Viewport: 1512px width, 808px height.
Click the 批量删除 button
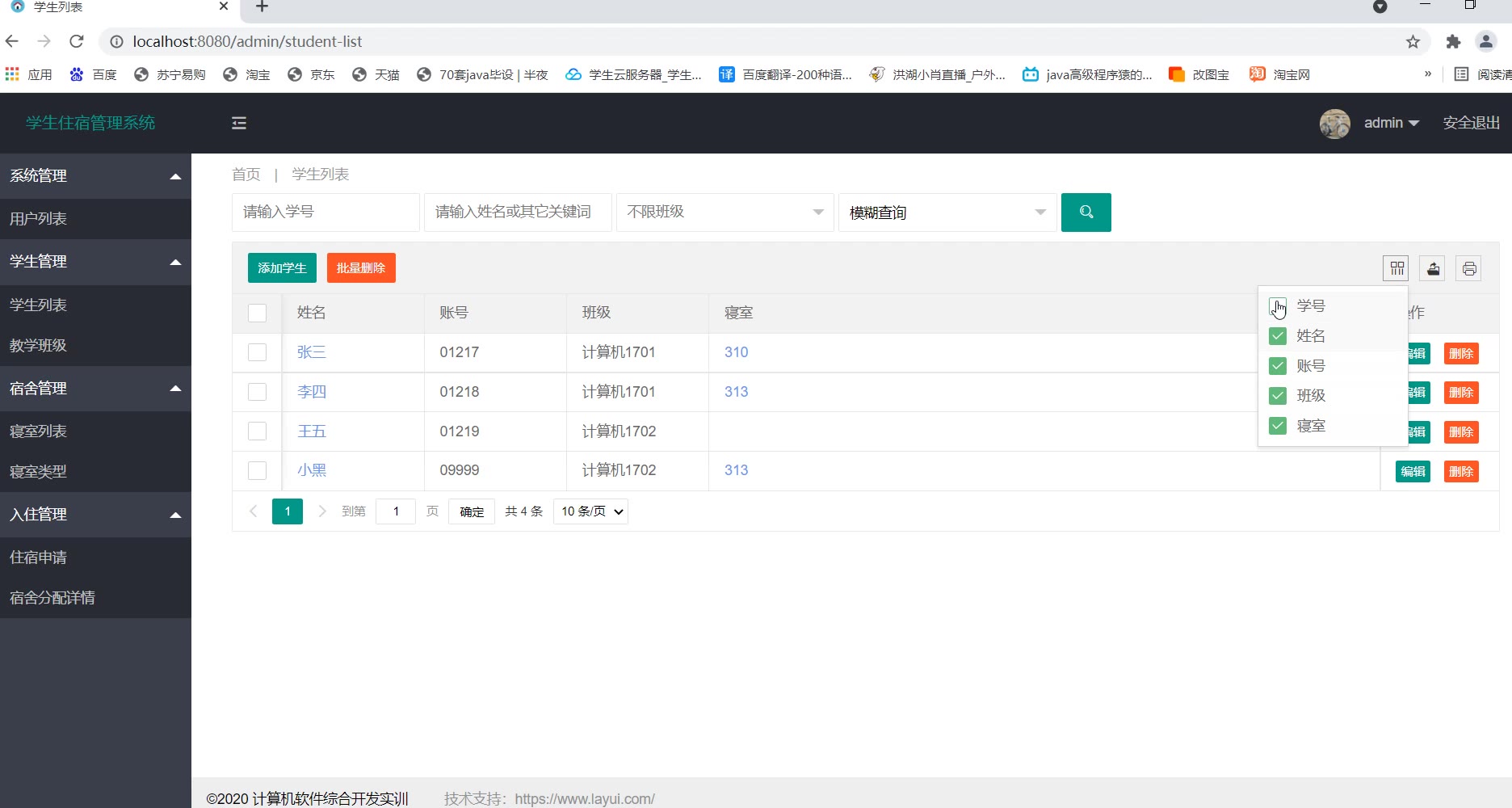pyautogui.click(x=361, y=268)
